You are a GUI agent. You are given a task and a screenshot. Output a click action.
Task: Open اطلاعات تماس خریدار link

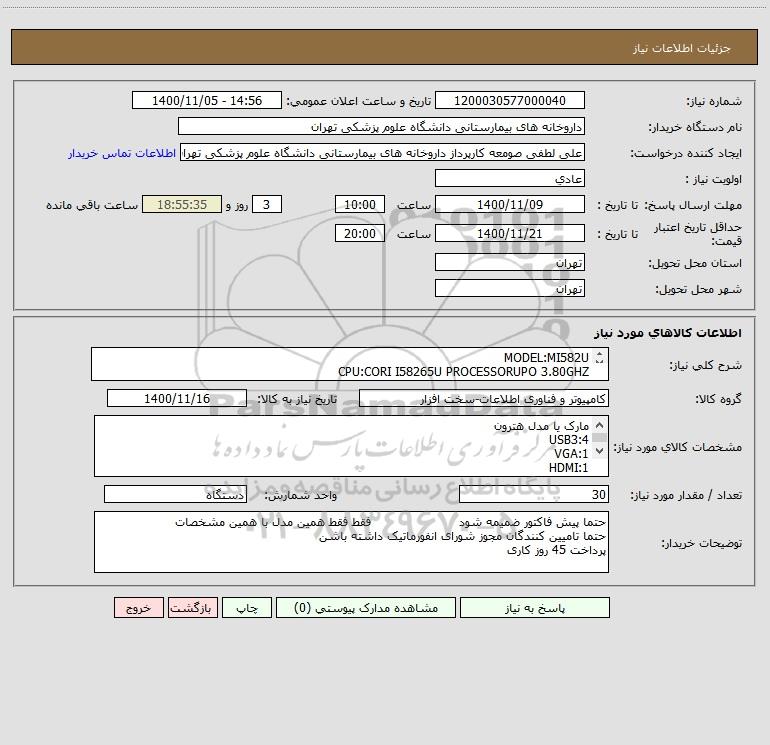coord(122,153)
